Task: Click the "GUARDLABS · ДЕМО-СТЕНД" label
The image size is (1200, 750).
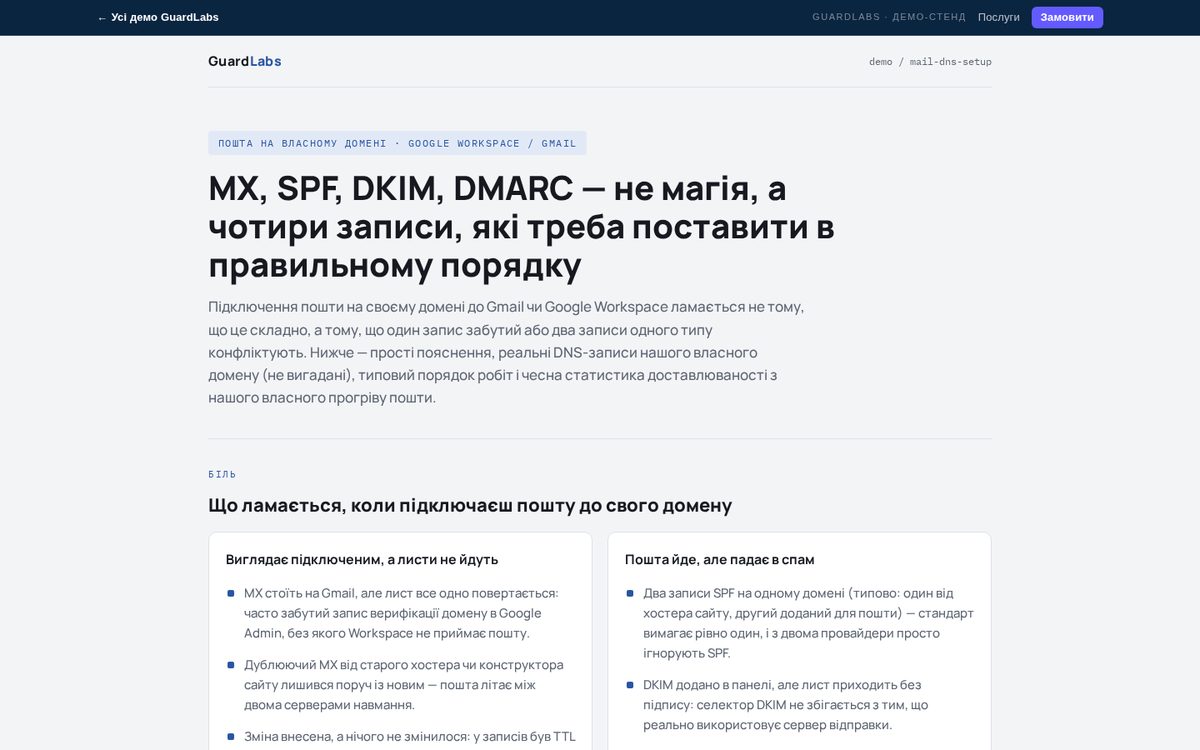Action: pos(889,17)
